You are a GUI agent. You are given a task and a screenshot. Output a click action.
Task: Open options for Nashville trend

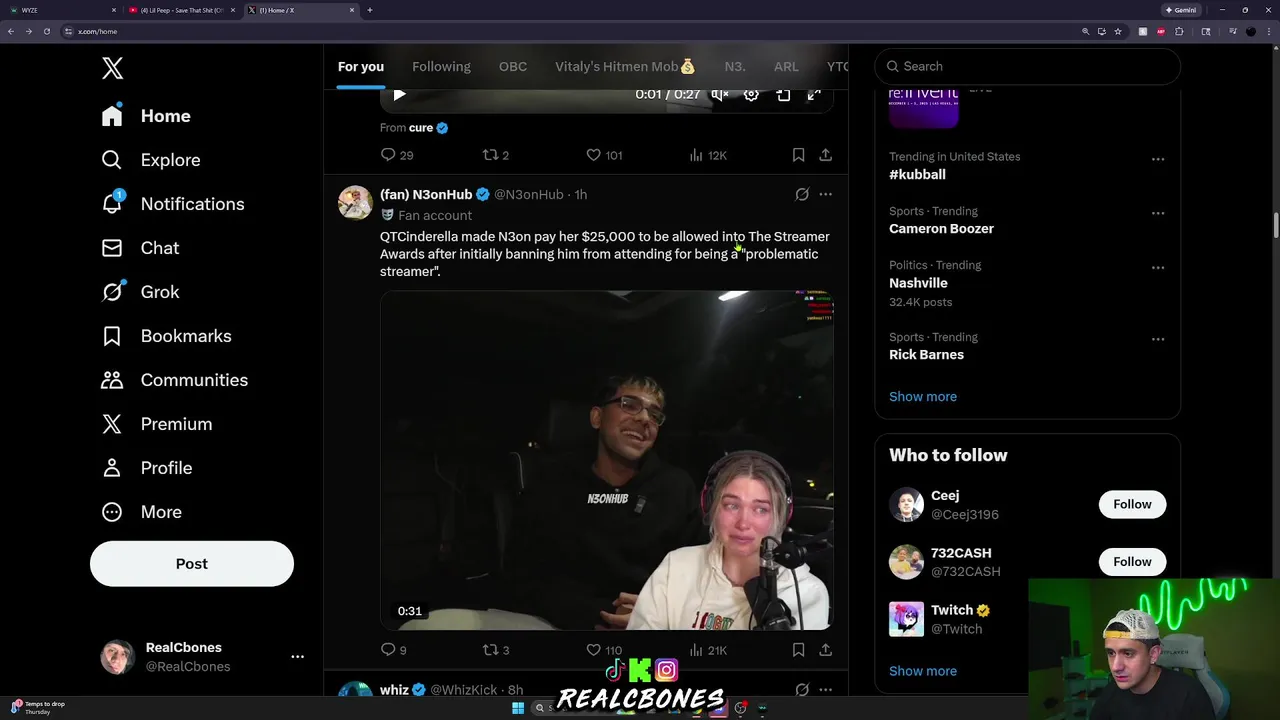[1158, 267]
